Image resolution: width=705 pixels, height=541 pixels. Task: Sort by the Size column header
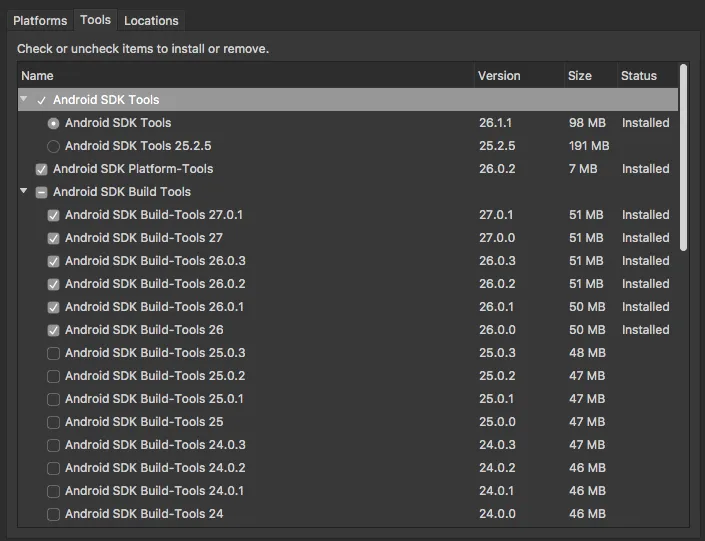591,76
